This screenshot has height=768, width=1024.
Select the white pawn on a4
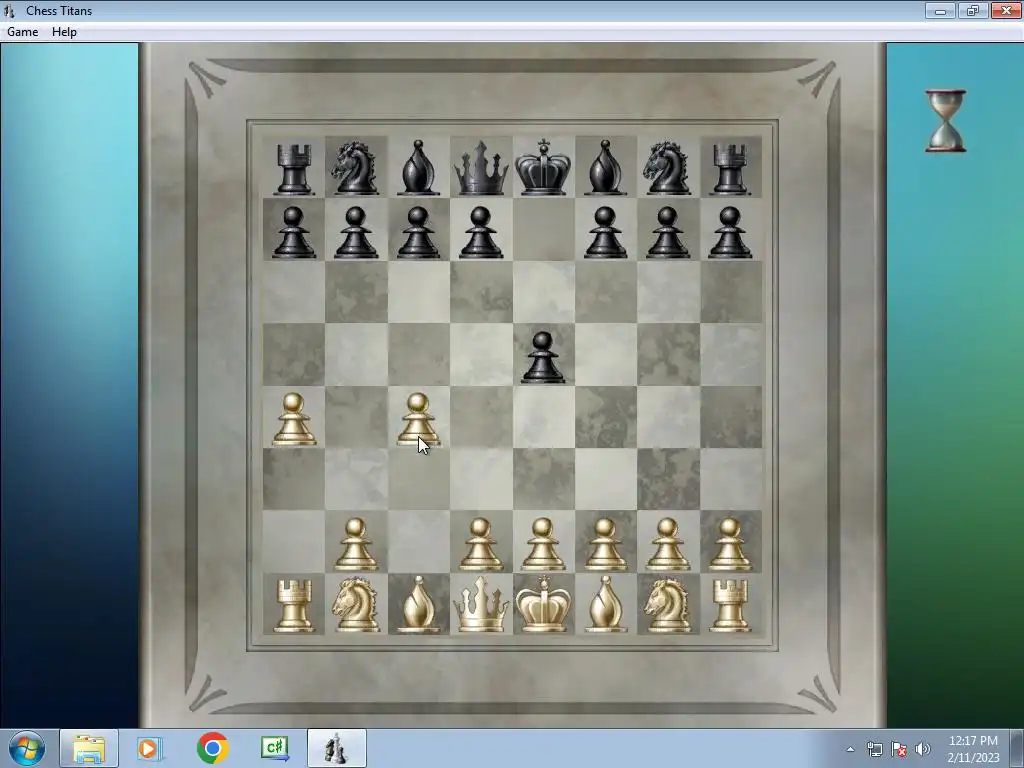tap(294, 419)
